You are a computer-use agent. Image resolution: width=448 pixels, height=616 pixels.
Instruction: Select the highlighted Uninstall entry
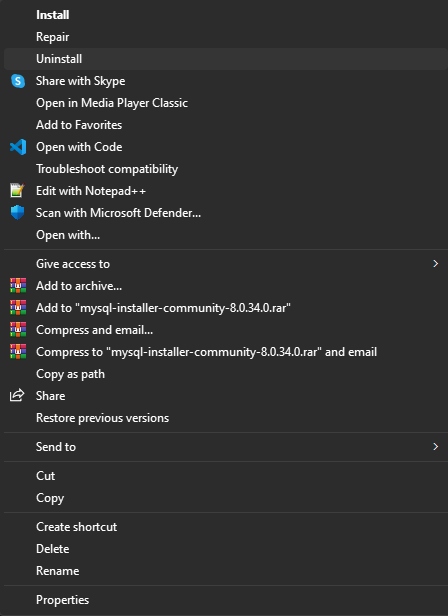point(226,59)
